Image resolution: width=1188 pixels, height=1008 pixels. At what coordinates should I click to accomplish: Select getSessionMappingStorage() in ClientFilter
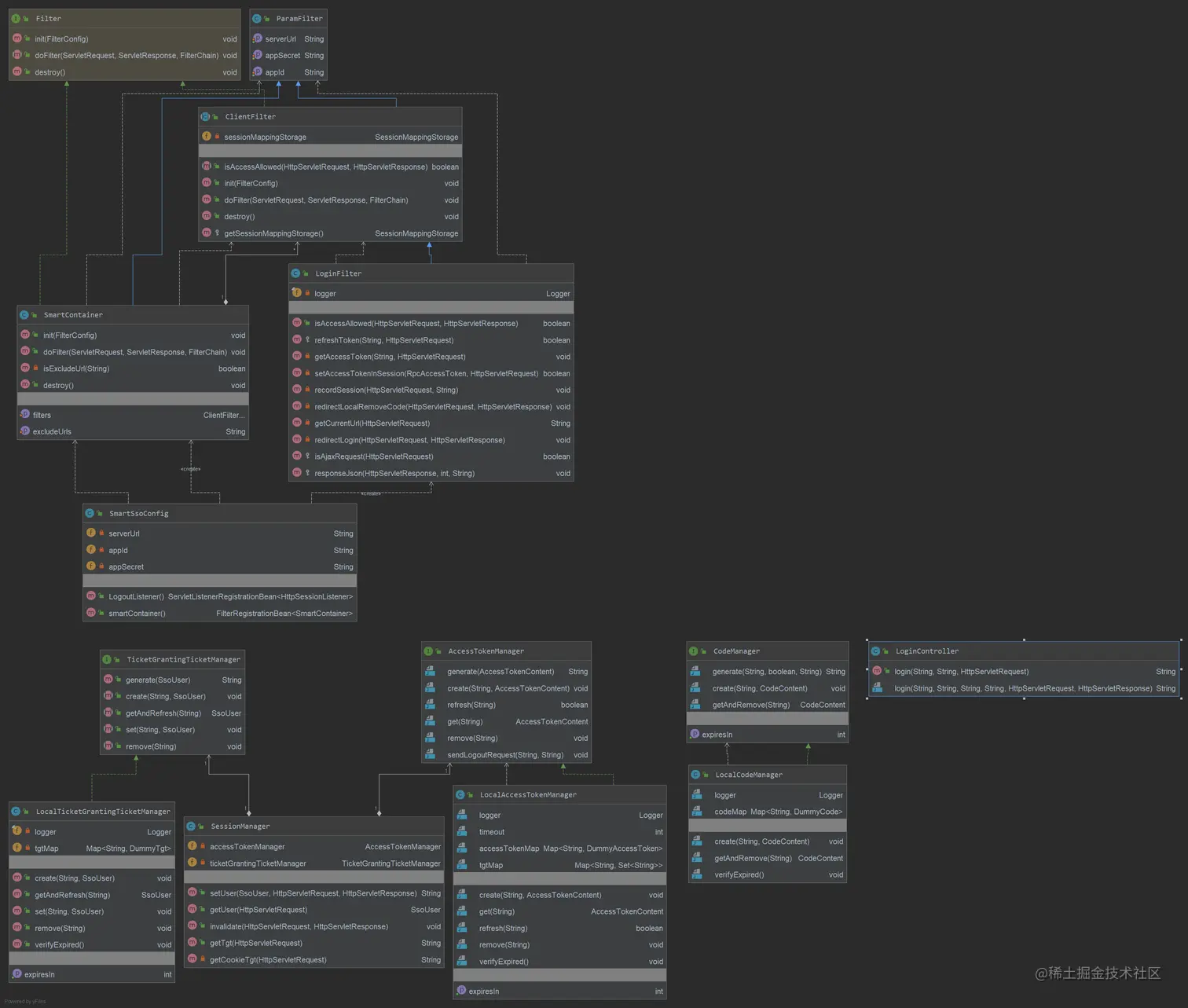330,233
